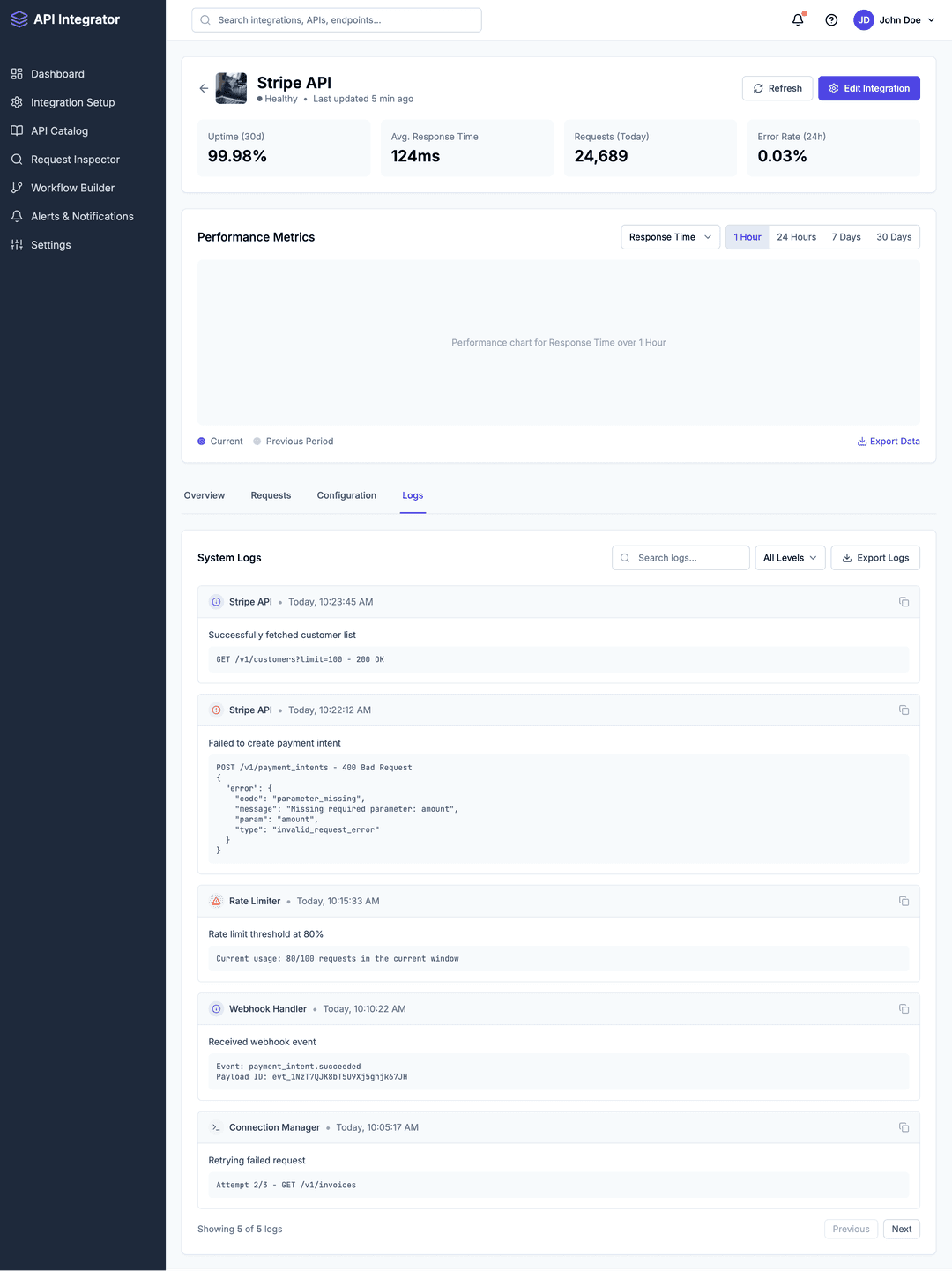The image size is (952, 1271).
Task: Expand the John Doe account menu
Action: (894, 19)
